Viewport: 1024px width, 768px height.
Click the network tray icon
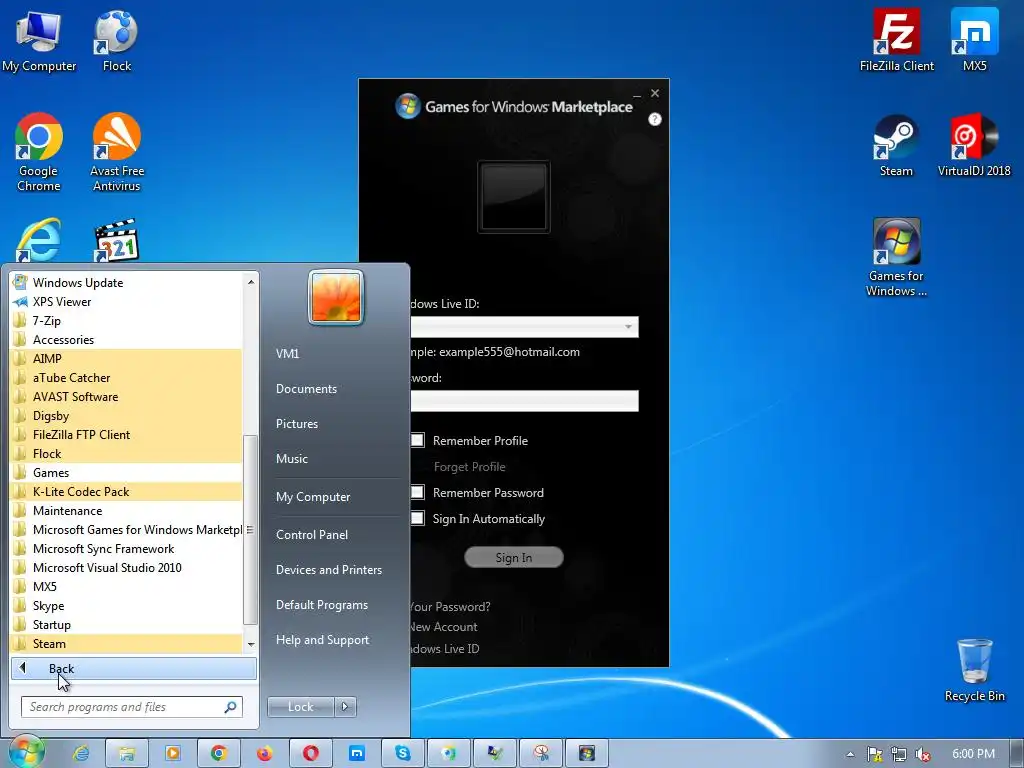tap(899, 754)
